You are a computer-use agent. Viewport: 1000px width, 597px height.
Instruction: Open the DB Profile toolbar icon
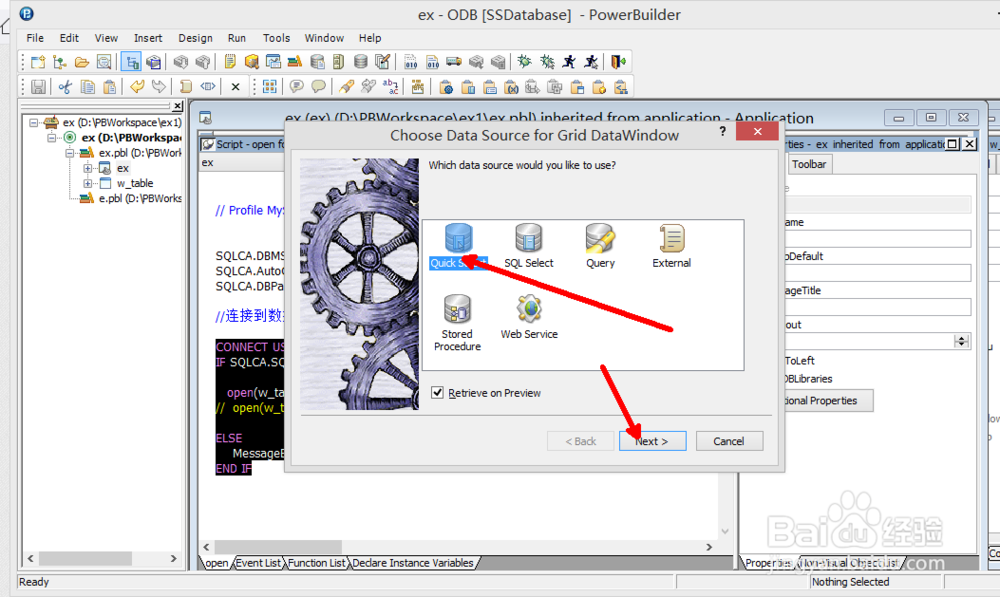coord(317,62)
